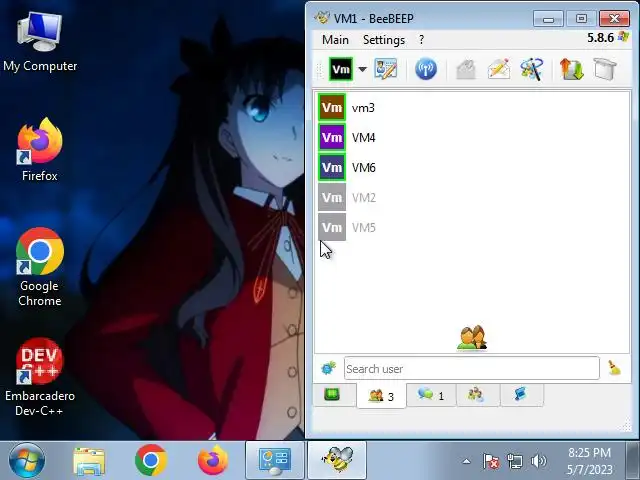Select user VM4 in the list
The image size is (640, 480).
pyautogui.click(x=472, y=138)
